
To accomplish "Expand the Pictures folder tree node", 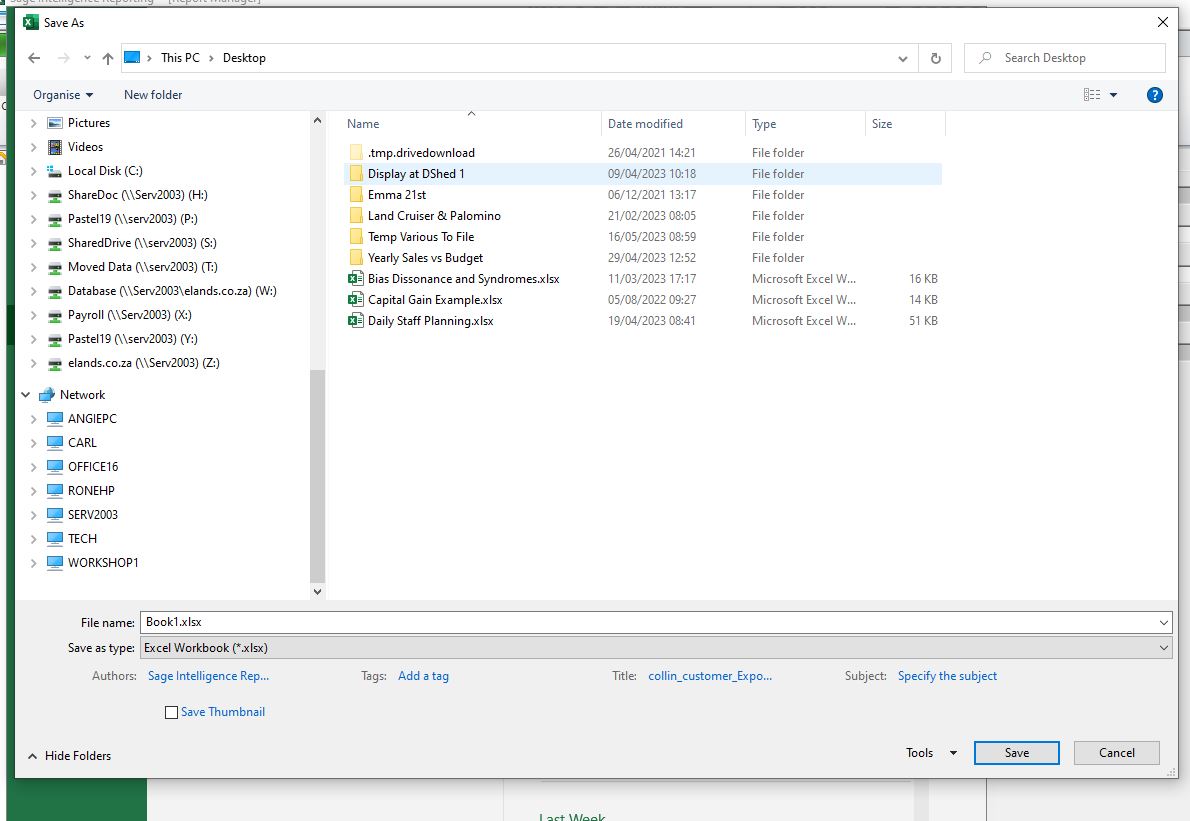I will (x=33, y=123).
